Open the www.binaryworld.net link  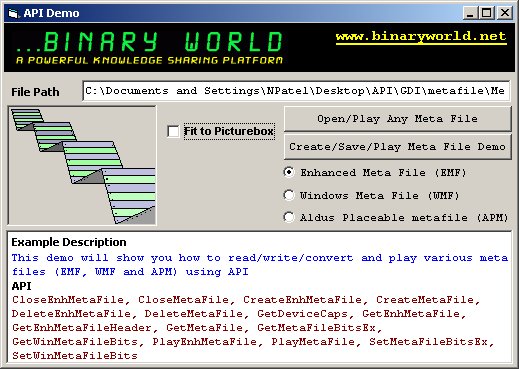421,36
